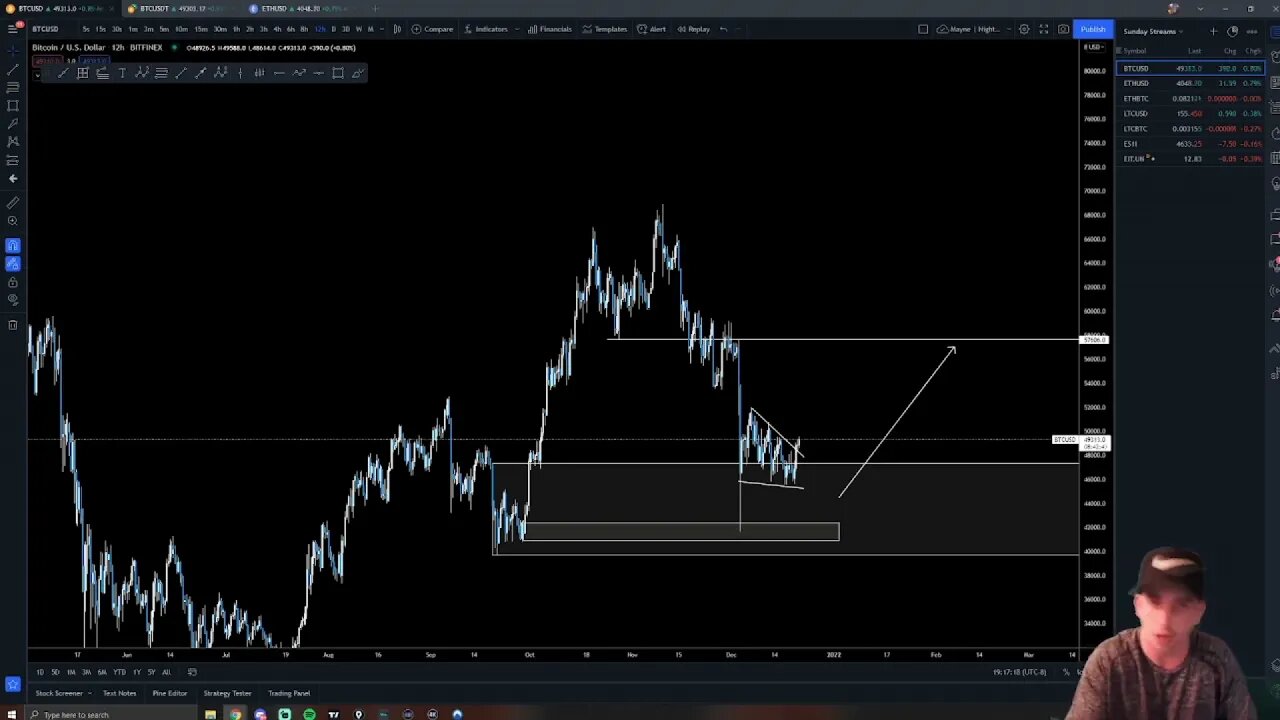1280x720 pixels.
Task: Open the Text Notes tab
Action: pyautogui.click(x=119, y=693)
